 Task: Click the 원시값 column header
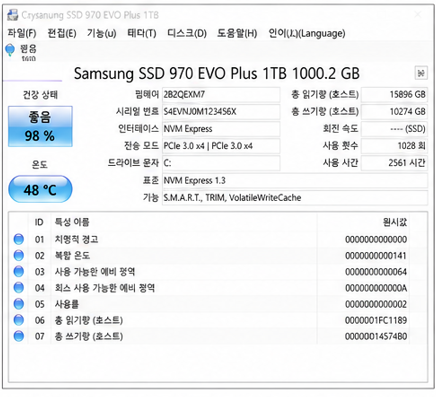395,222
